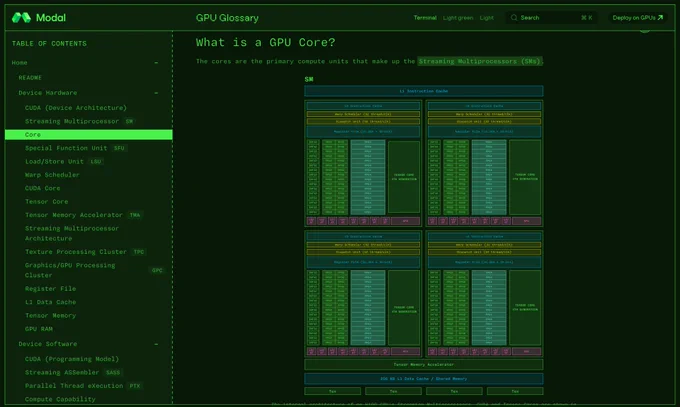The image size is (680, 407).
Task: Open GPU RAM entry
Action: pos(39,329)
